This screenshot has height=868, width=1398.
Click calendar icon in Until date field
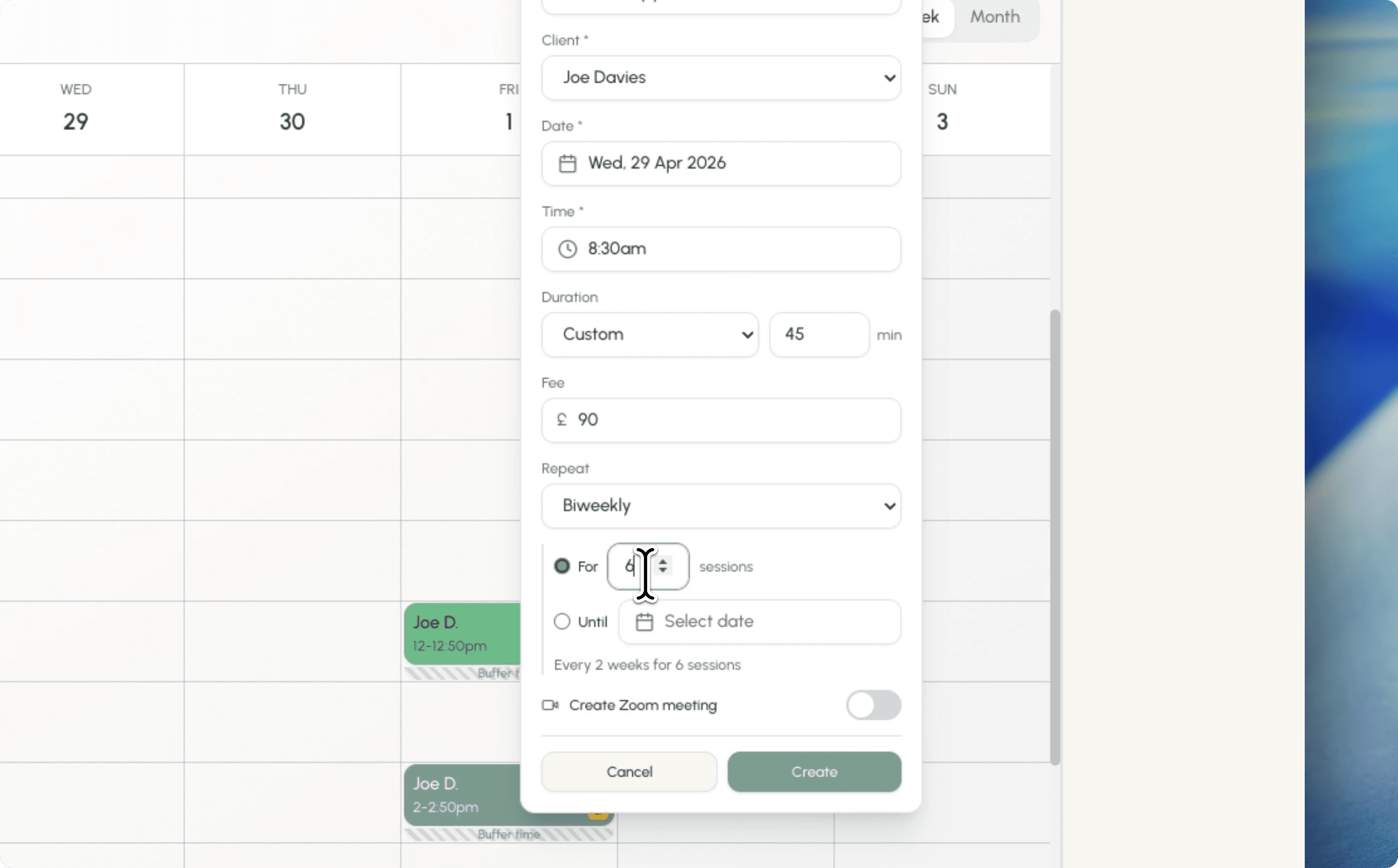pyautogui.click(x=644, y=622)
